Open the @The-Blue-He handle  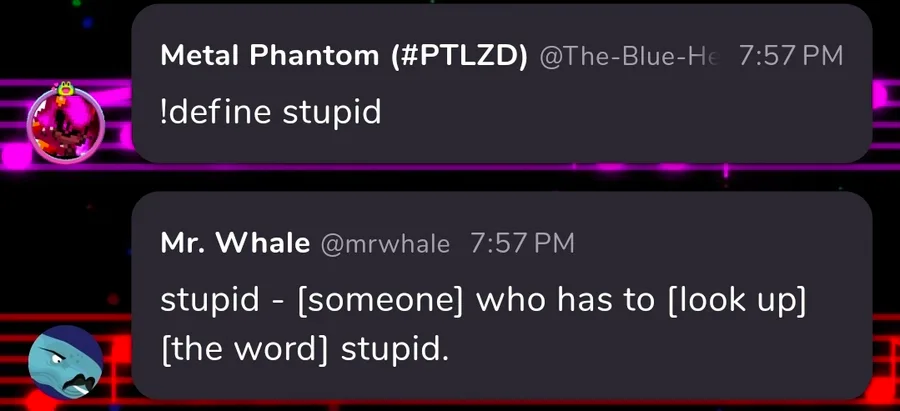pos(630,56)
